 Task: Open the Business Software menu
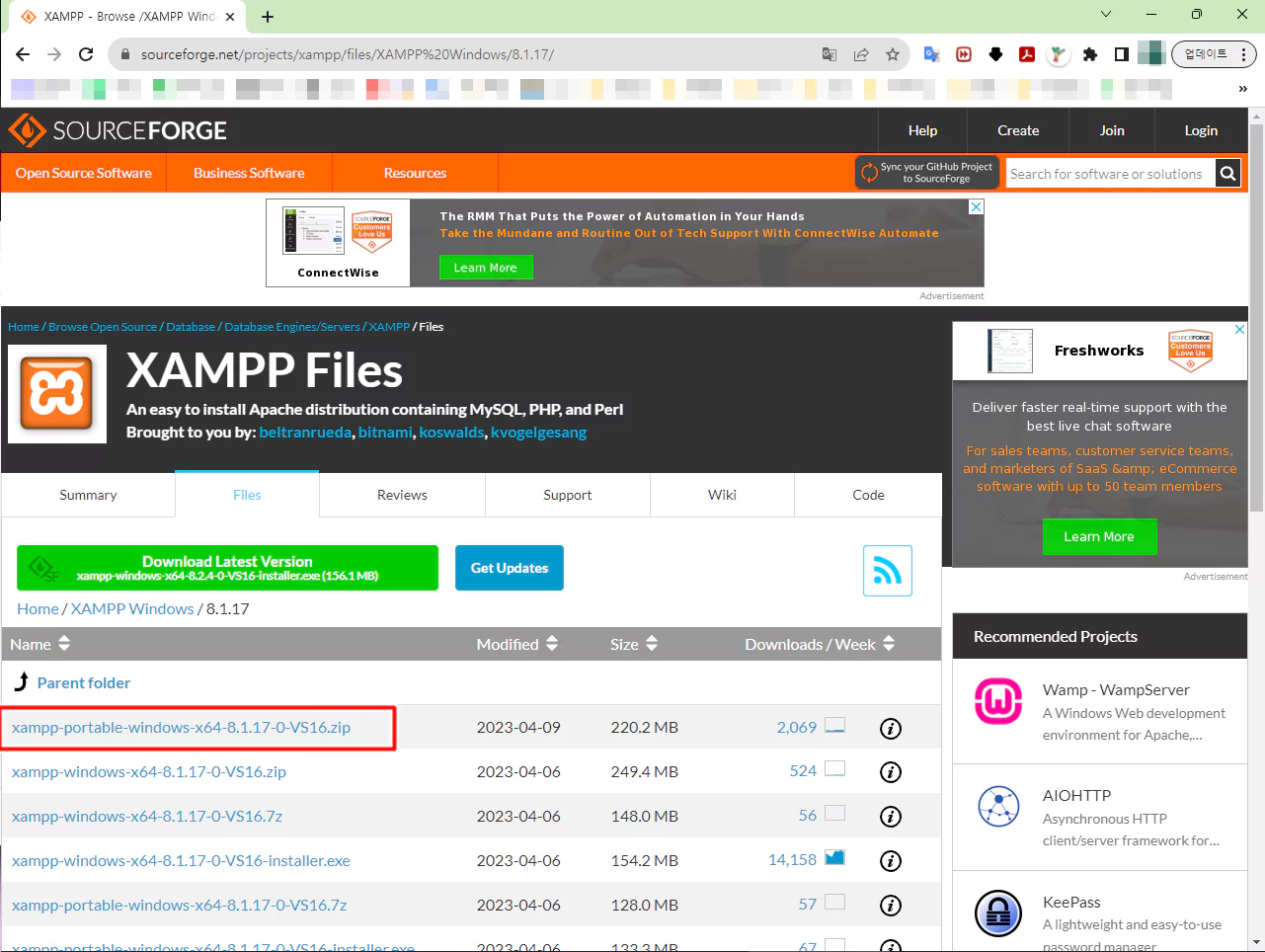[249, 173]
